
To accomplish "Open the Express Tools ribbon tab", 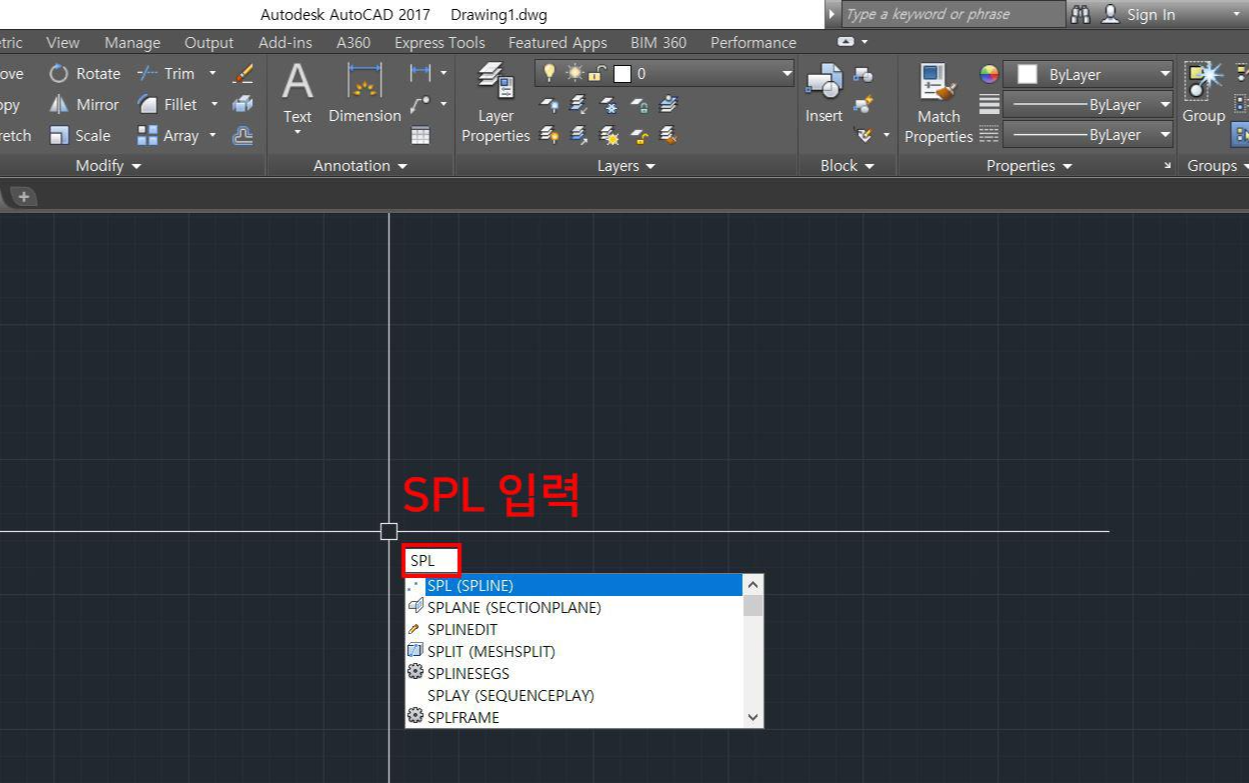I will point(438,42).
